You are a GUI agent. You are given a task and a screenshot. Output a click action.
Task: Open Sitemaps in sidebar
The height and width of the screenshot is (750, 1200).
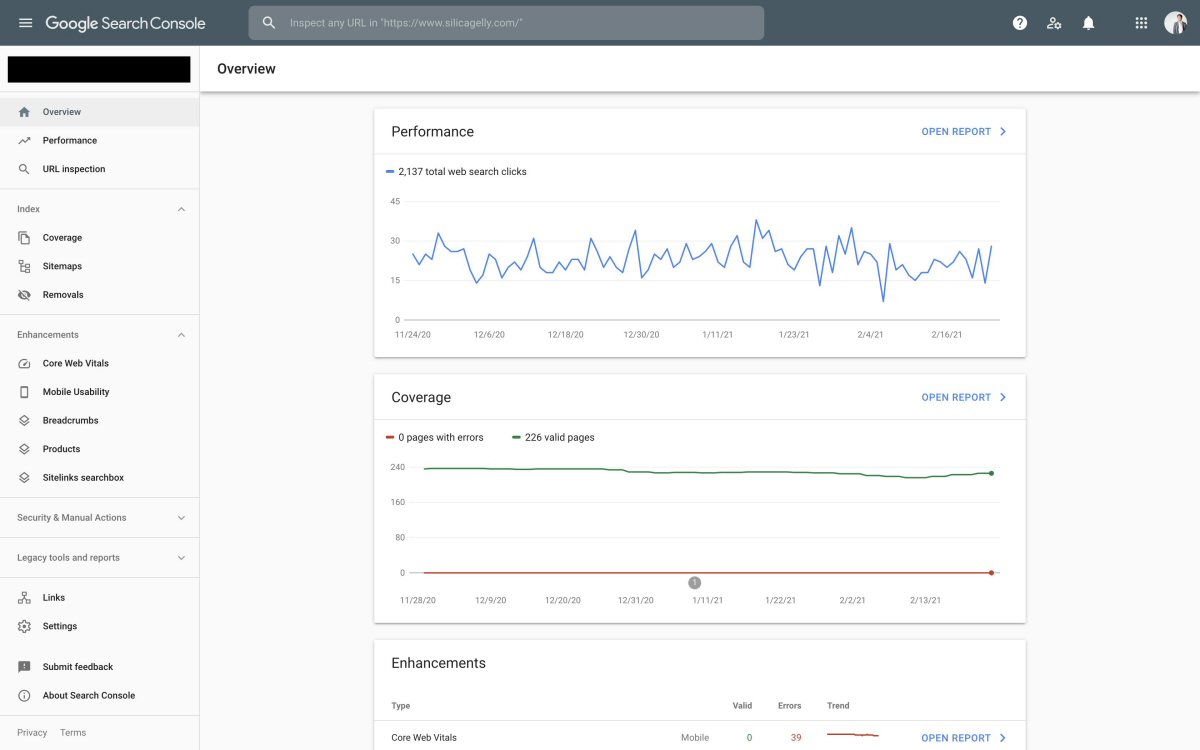pos(100,266)
